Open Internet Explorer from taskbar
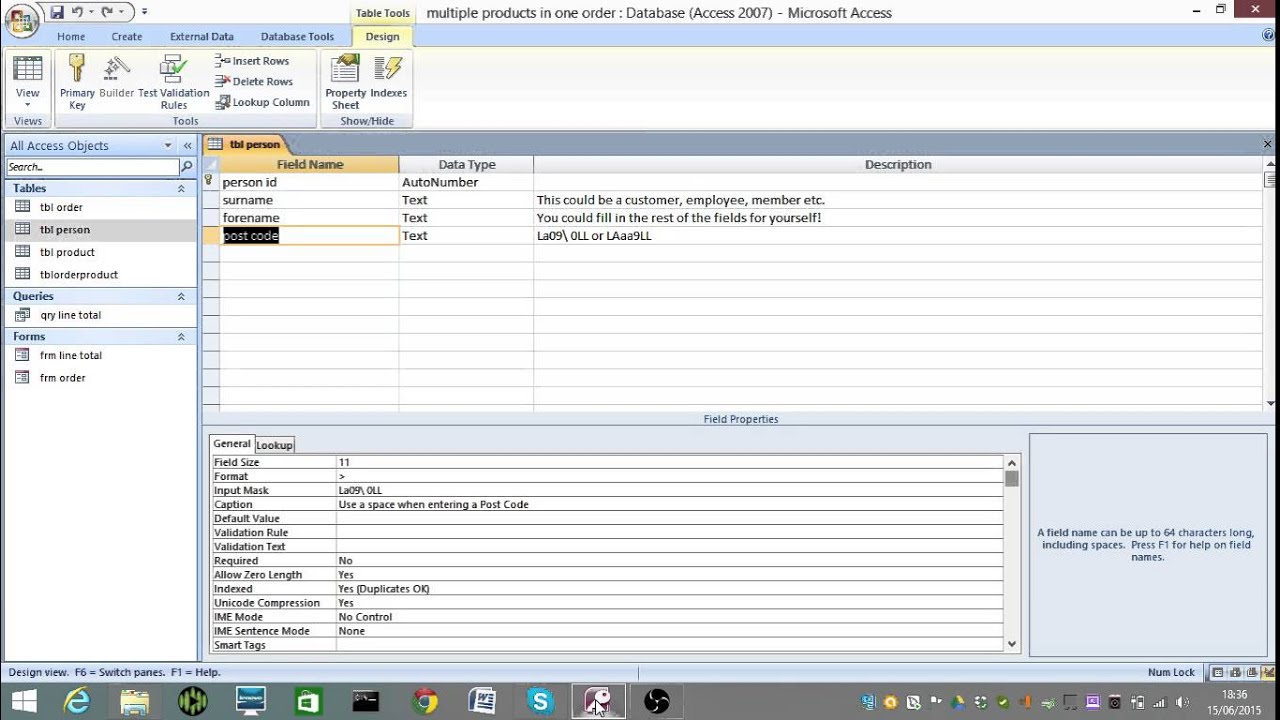The height and width of the screenshot is (720, 1280). pyautogui.click(x=77, y=701)
